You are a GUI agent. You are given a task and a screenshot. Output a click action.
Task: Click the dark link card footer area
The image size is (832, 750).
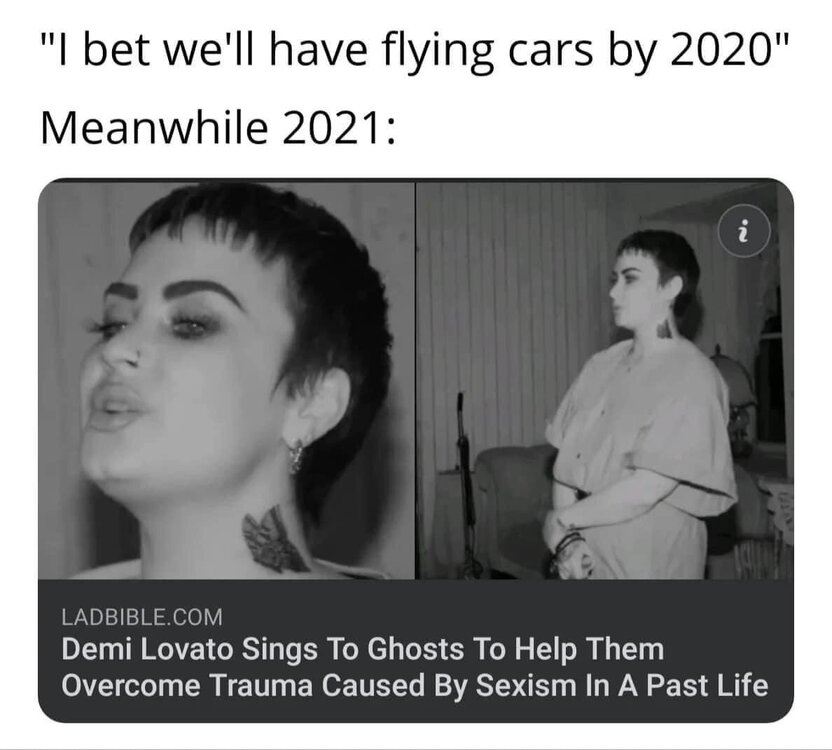[x=416, y=651]
